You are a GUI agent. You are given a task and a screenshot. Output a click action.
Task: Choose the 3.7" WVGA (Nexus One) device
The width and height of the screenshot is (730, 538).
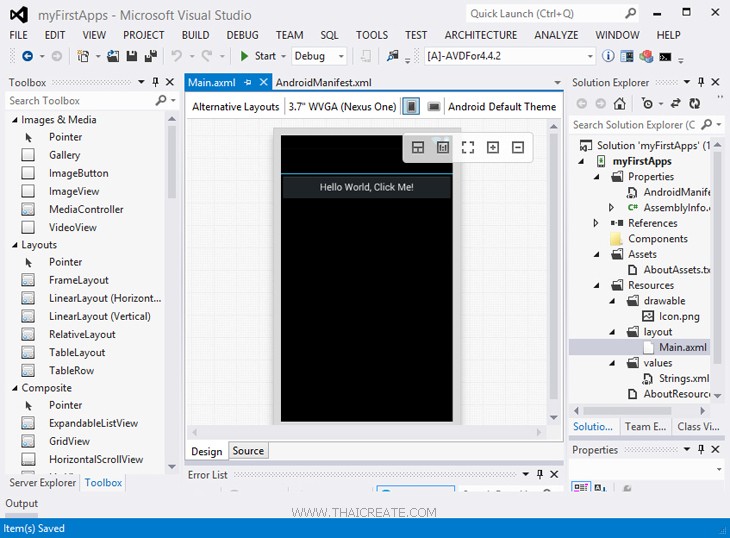pyautogui.click(x=342, y=107)
